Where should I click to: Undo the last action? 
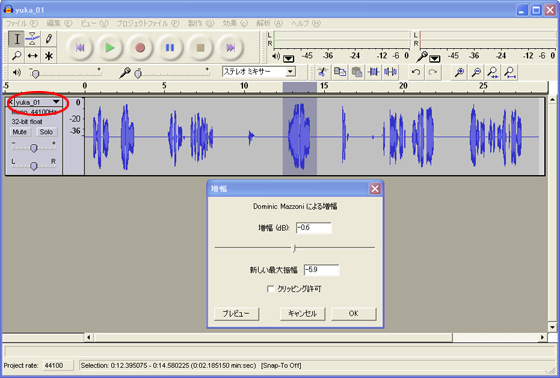pyautogui.click(x=415, y=72)
